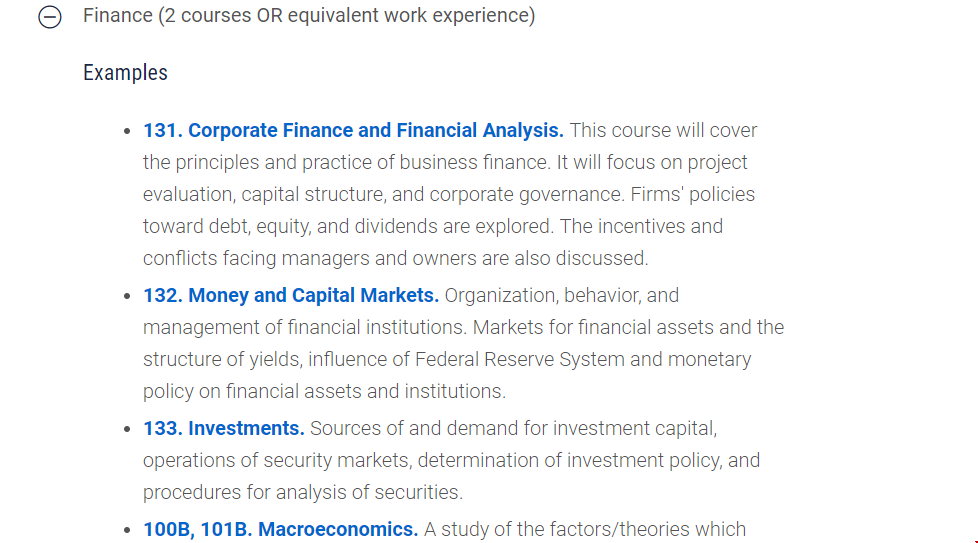Open the 132 Money and Capital Markets link
This screenshot has width=978, height=543.
click(x=291, y=295)
